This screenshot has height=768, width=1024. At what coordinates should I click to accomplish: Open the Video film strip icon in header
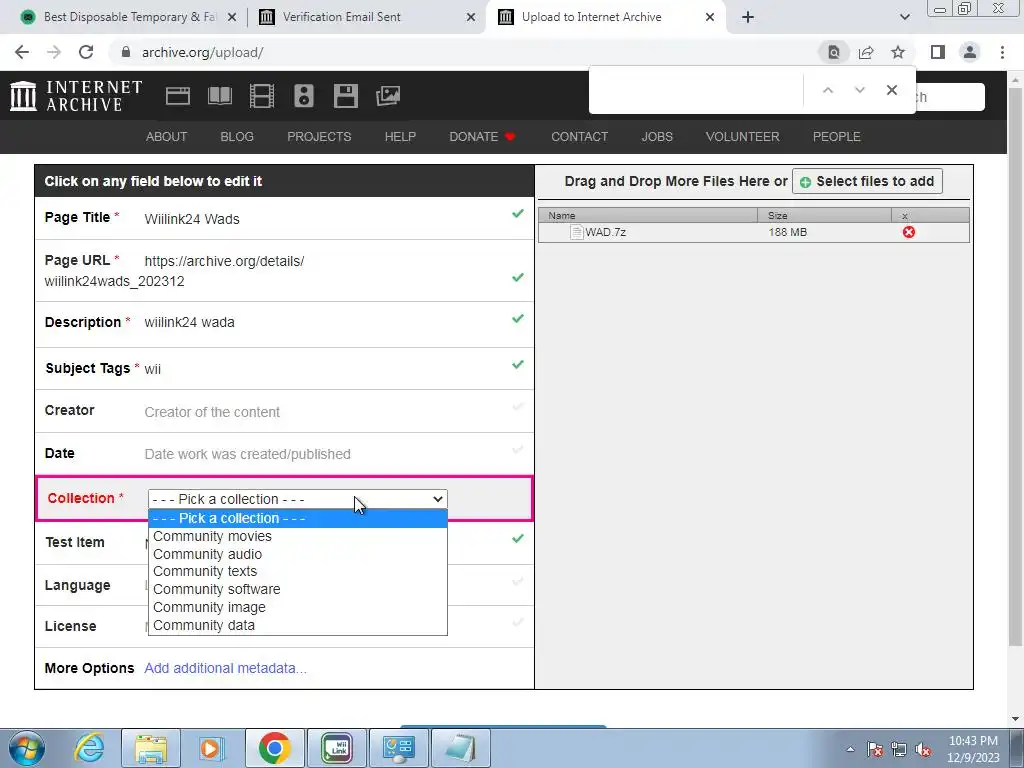[x=262, y=96]
